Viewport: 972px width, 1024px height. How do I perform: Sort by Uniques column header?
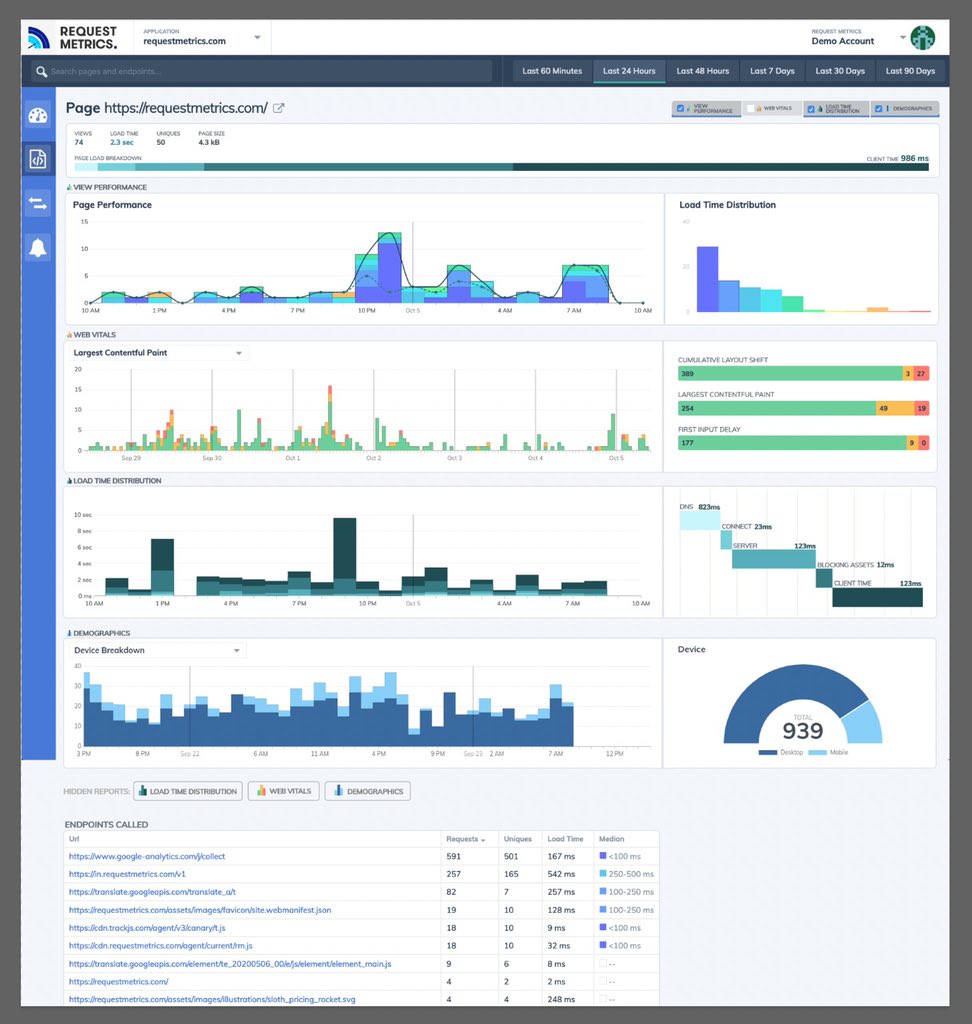pyautogui.click(x=517, y=839)
